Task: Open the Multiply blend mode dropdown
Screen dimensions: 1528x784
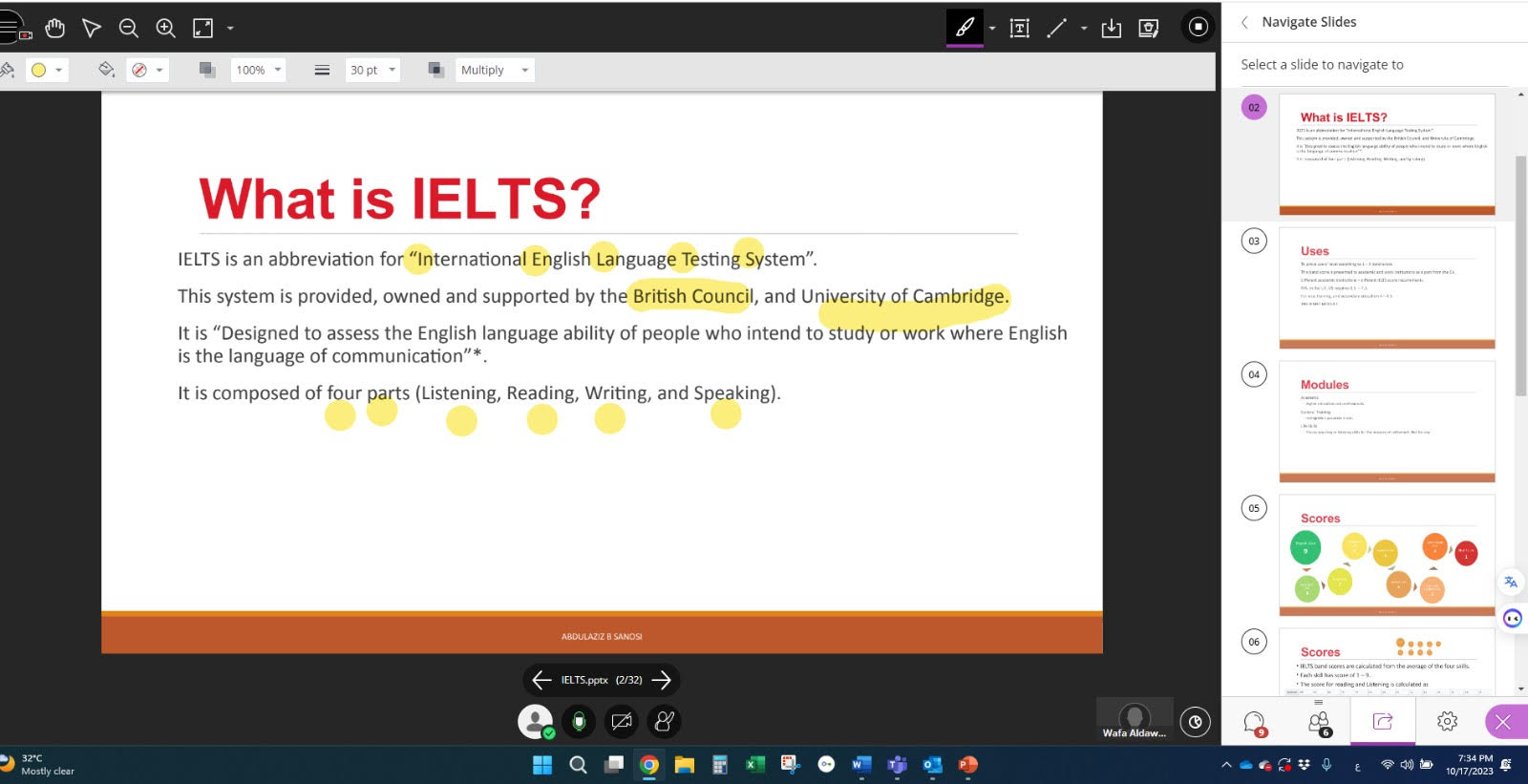Action: [494, 70]
